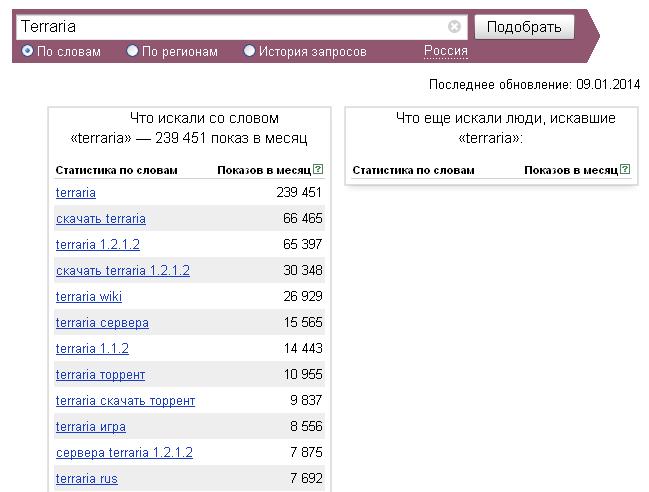Open the terraria rus link
Screen dimensions: 649x492
pos(87,479)
